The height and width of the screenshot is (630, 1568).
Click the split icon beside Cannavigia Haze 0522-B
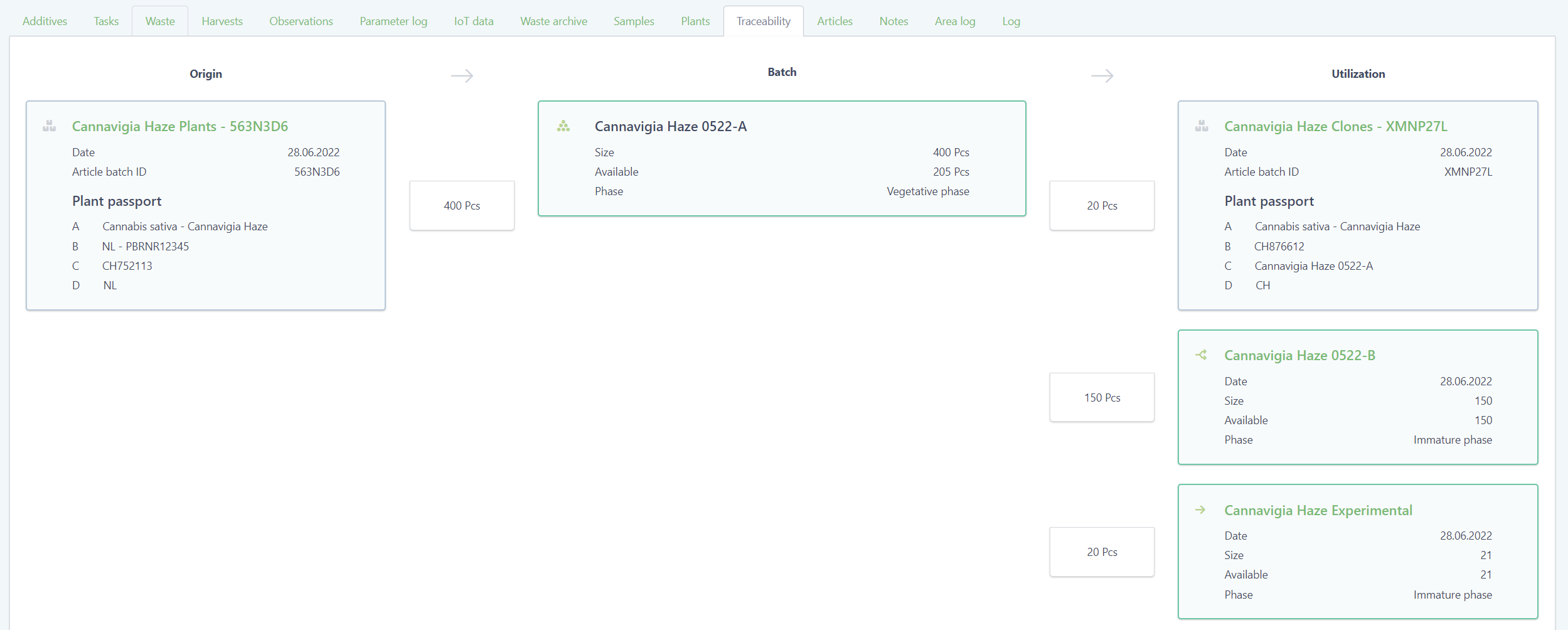pyautogui.click(x=1201, y=355)
